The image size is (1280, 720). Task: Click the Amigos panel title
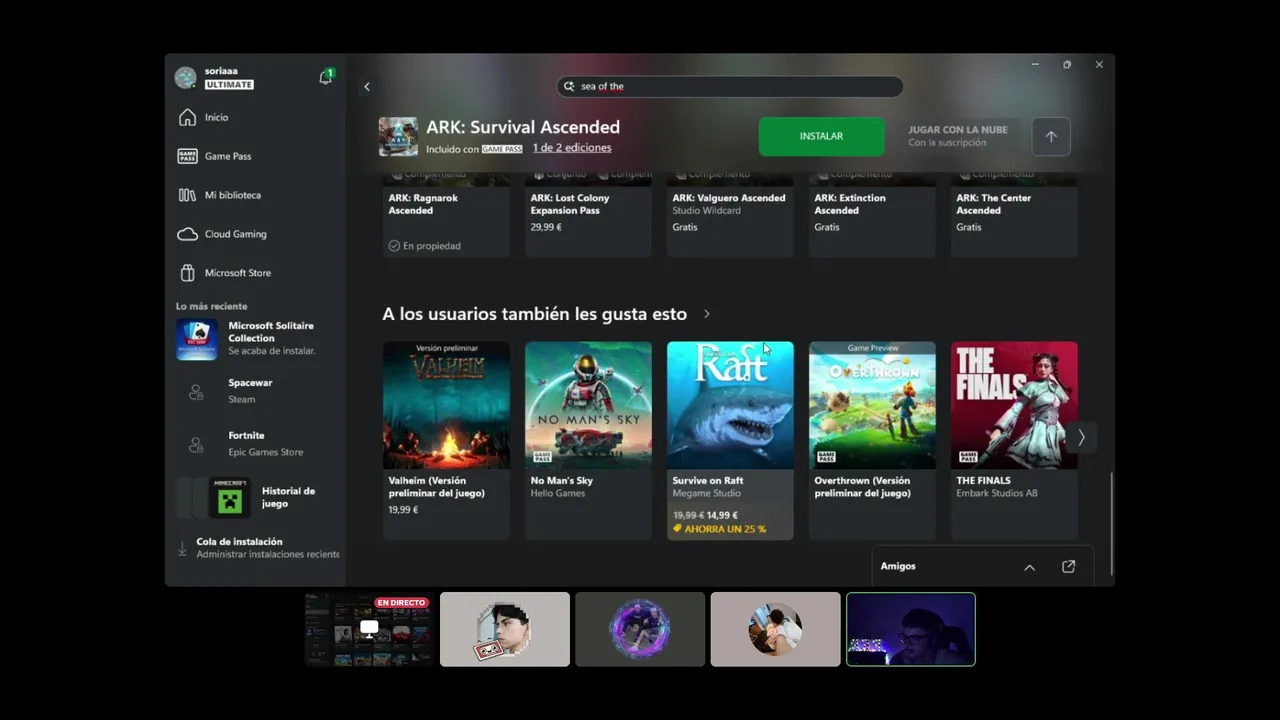898,566
